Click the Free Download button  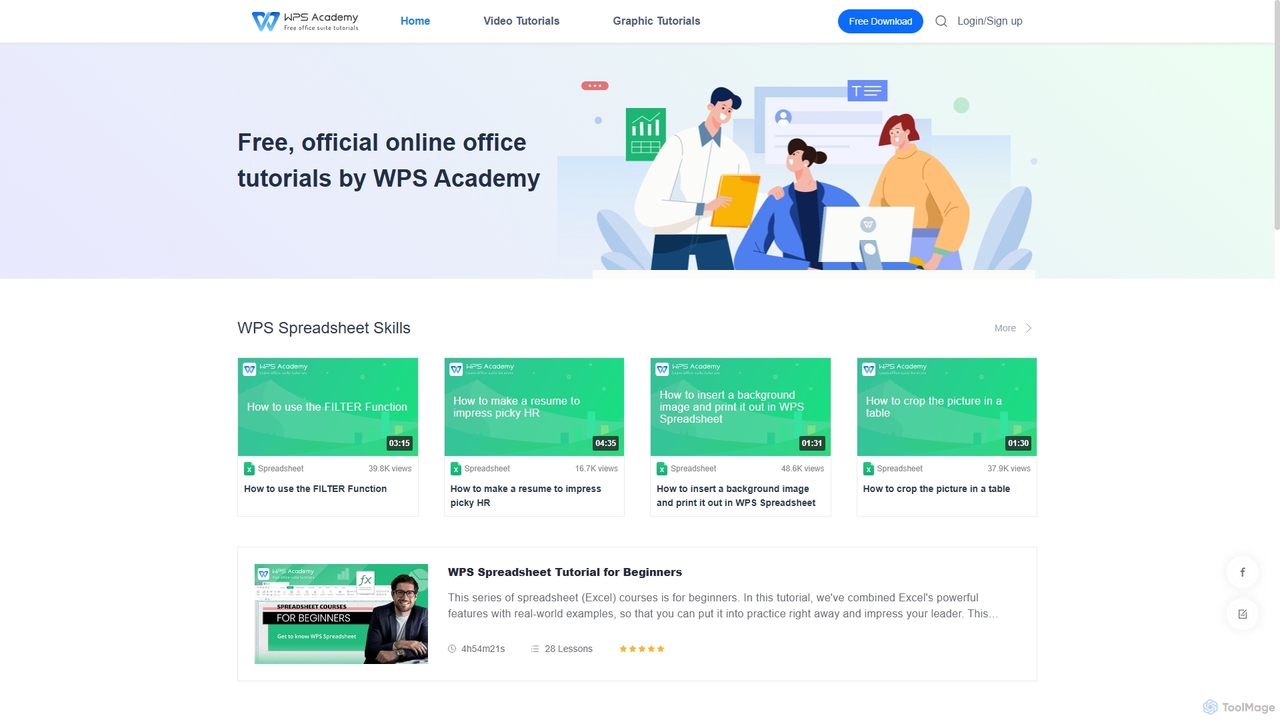click(880, 21)
